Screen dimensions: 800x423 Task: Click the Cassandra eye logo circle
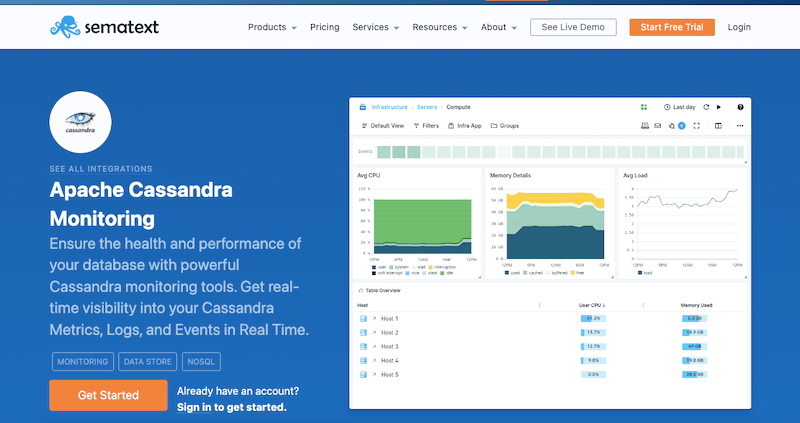80,122
